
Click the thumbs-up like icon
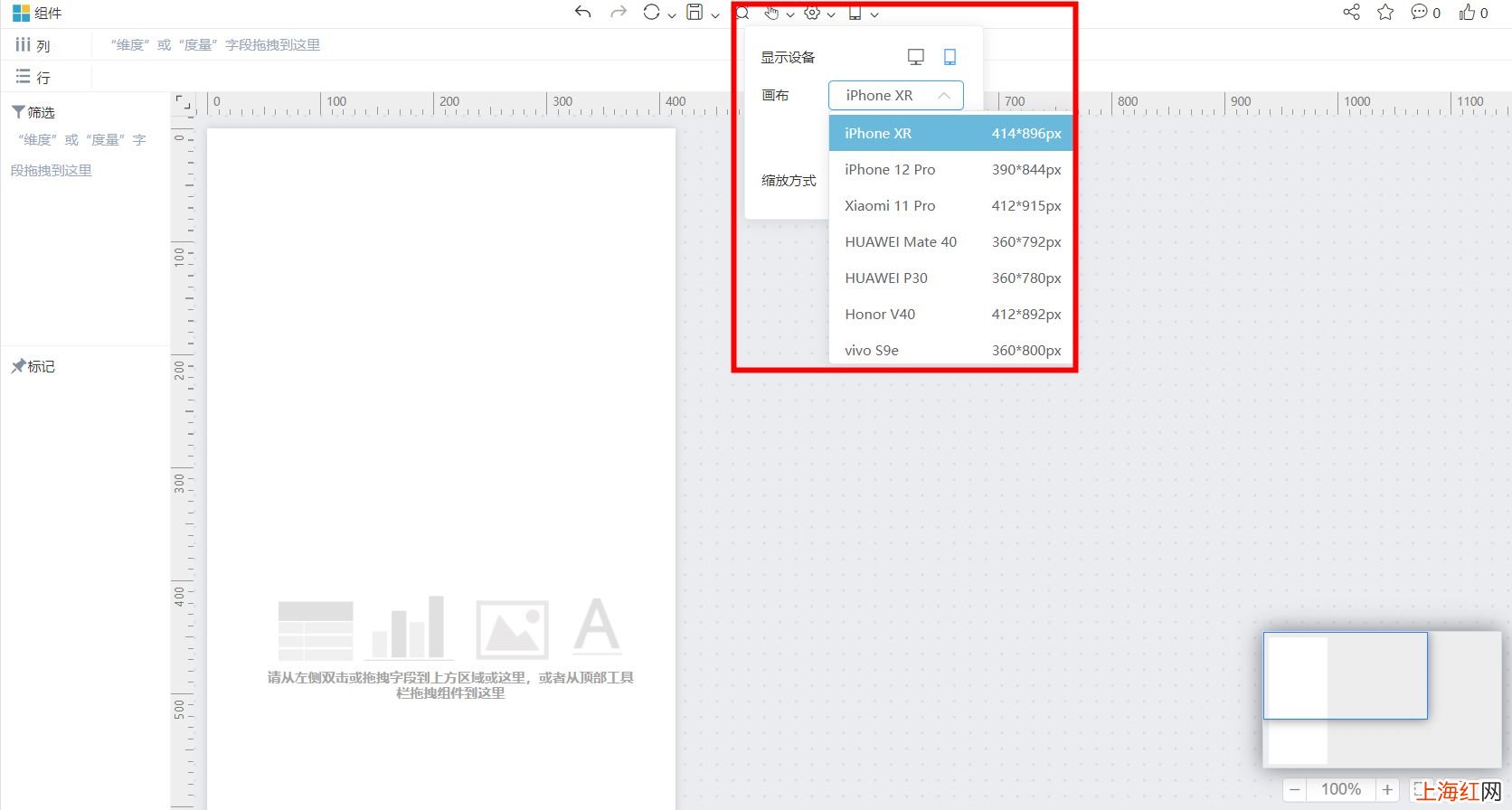[x=1468, y=12]
